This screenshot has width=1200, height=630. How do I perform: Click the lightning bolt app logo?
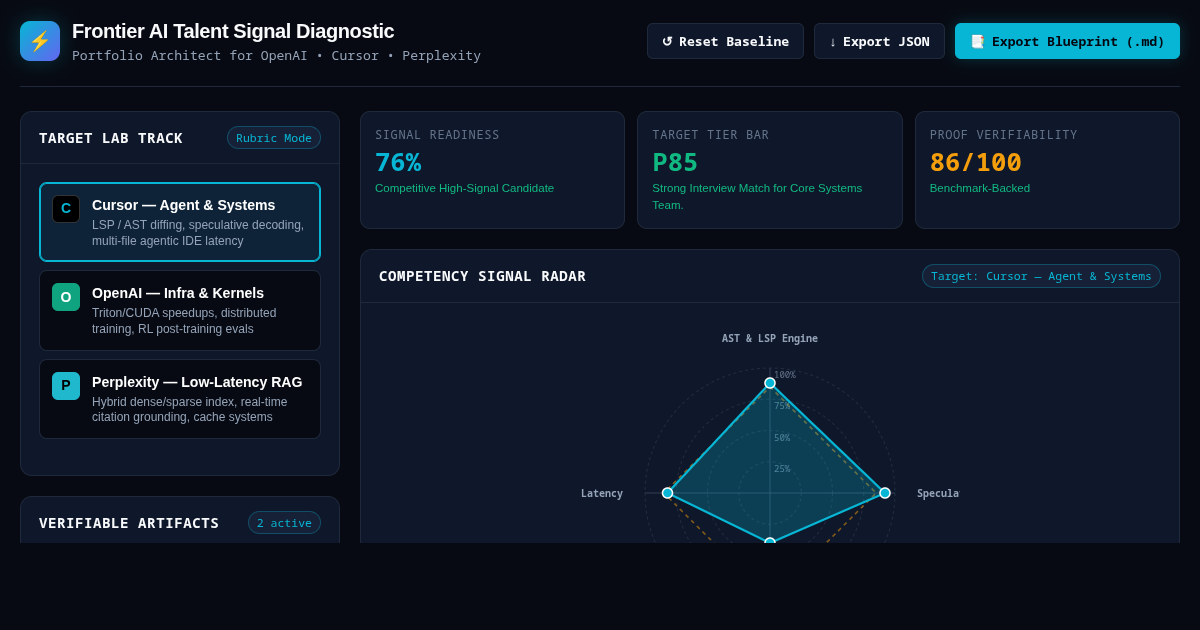(x=40, y=41)
